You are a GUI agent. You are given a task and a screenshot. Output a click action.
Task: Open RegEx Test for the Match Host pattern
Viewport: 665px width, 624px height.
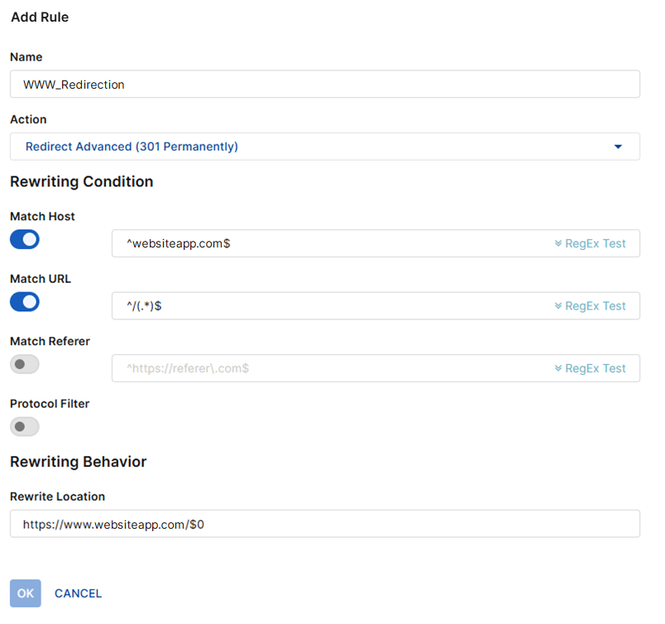point(595,244)
